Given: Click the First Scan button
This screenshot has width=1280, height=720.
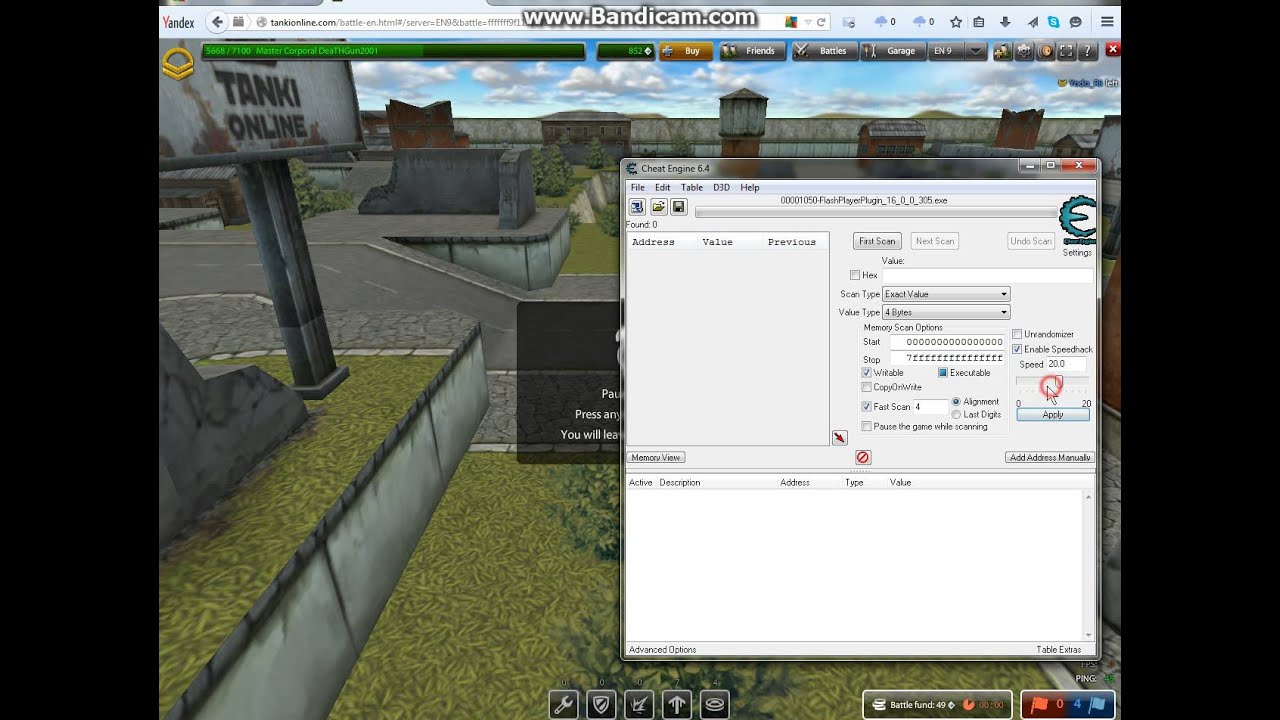Looking at the screenshot, I should 877,241.
